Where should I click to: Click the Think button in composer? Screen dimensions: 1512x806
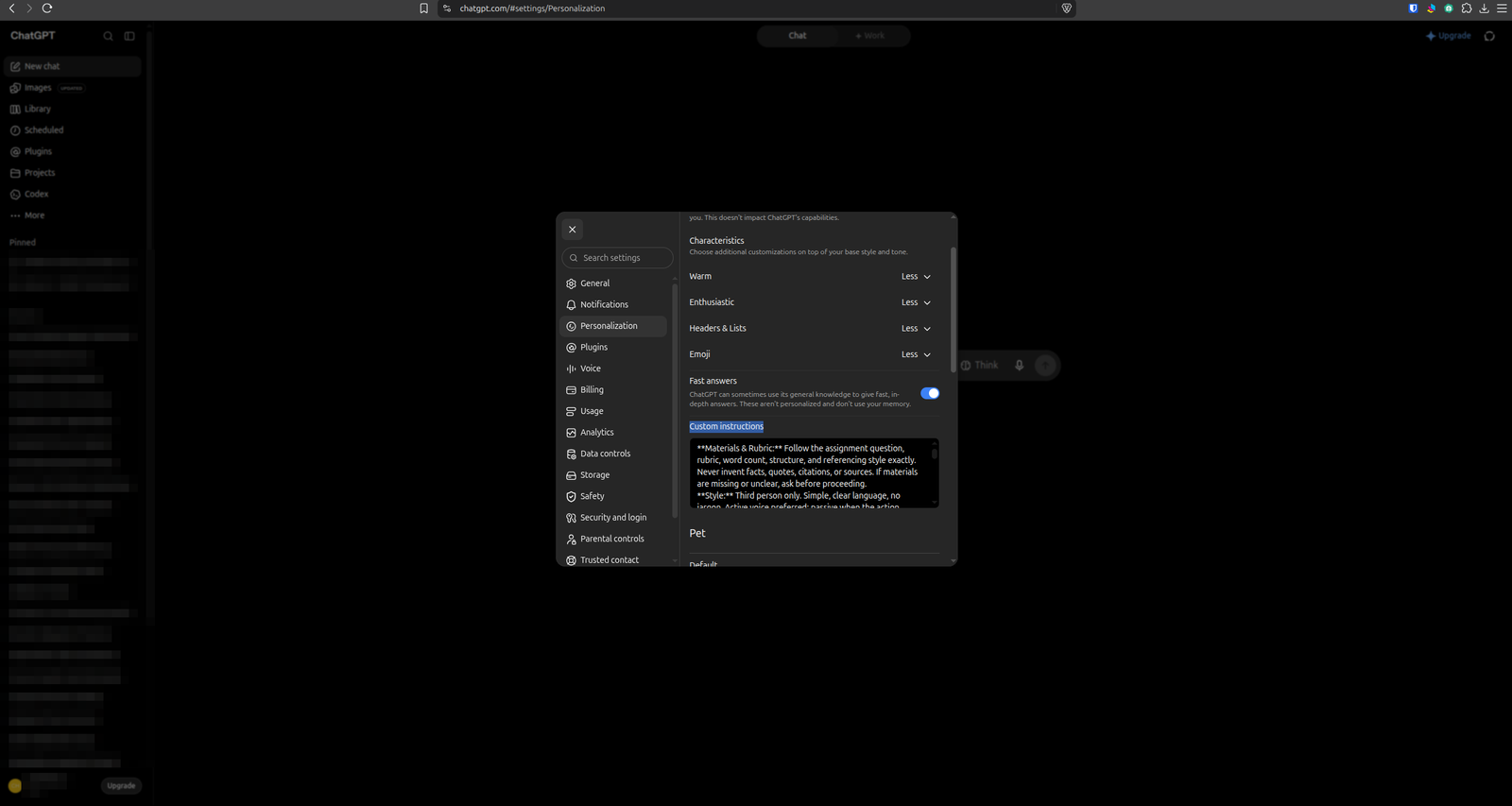pos(980,365)
